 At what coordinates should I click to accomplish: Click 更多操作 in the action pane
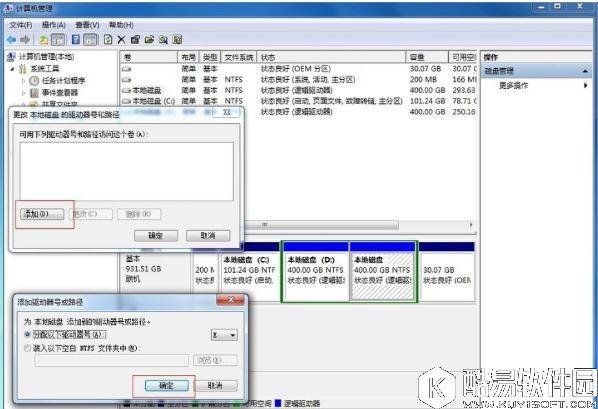point(513,85)
